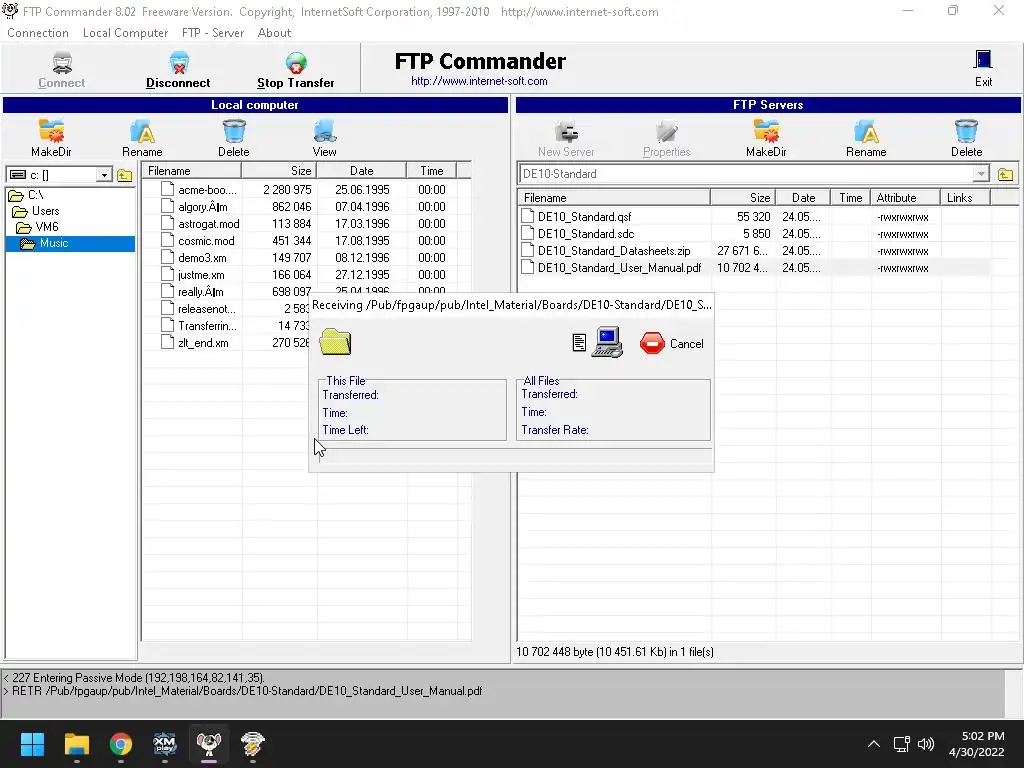Sort local files by Size column
This screenshot has width=1024, height=768.
(x=280, y=170)
